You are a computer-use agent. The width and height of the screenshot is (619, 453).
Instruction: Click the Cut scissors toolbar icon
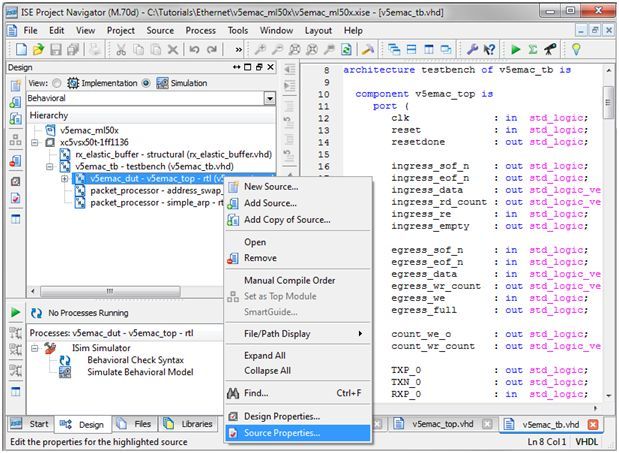point(121,49)
